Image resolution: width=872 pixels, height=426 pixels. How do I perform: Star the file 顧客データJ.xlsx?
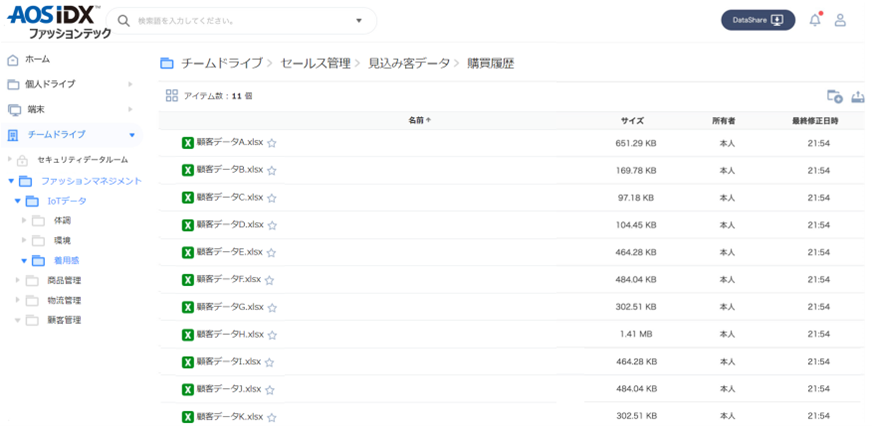pos(269,390)
